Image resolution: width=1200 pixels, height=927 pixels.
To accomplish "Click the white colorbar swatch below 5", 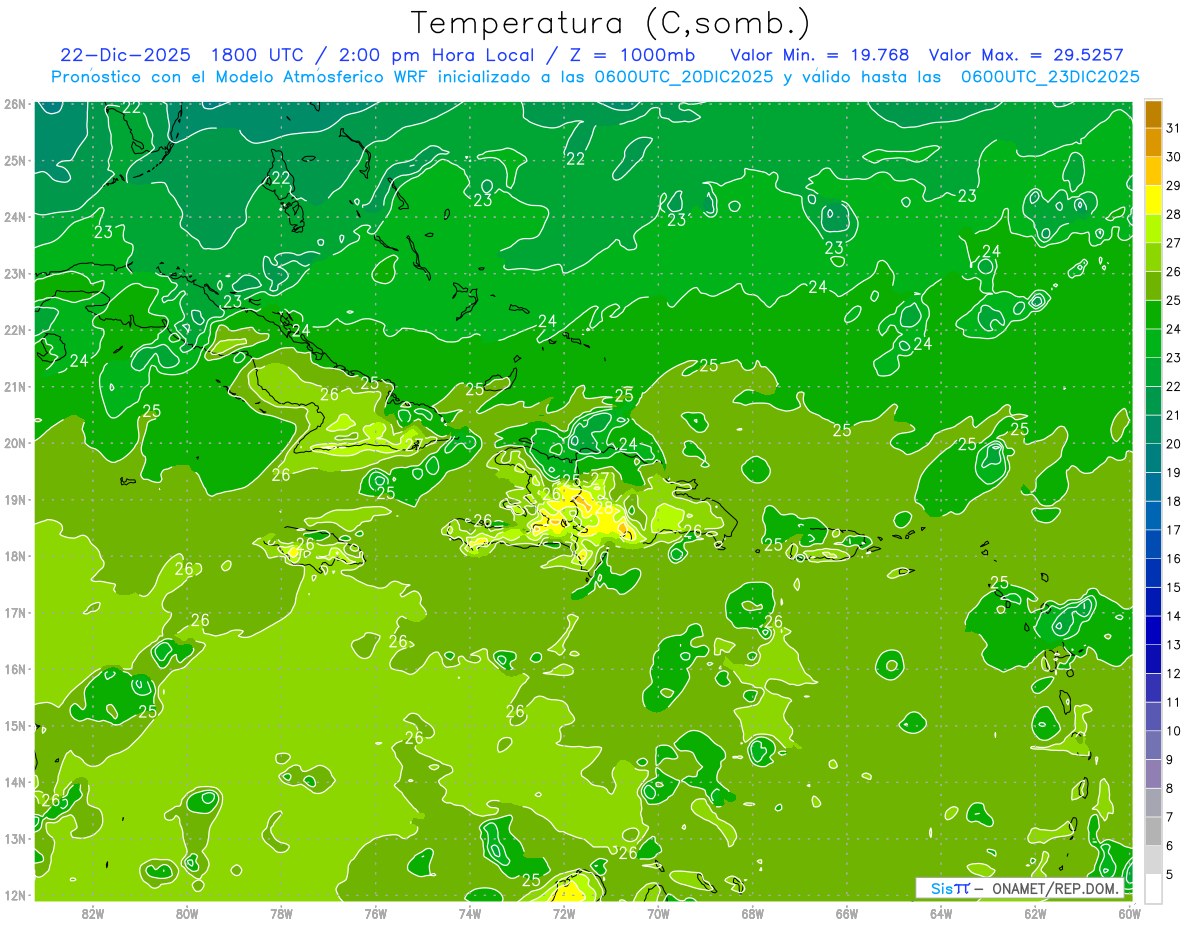I will pos(1154,888).
